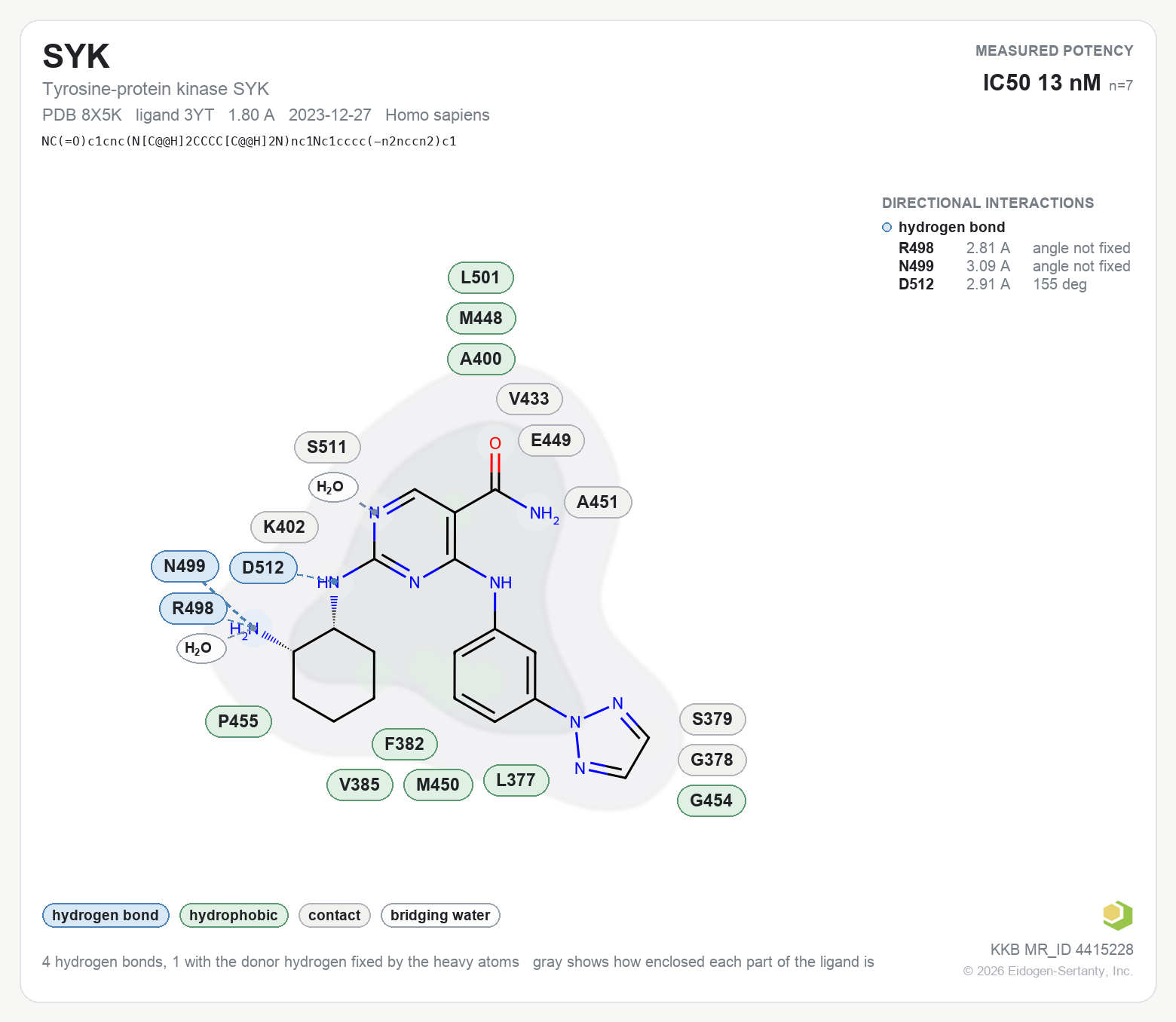Viewport: 1176px width, 1022px height.
Task: Click the K402 residue label
Action: 284,527
